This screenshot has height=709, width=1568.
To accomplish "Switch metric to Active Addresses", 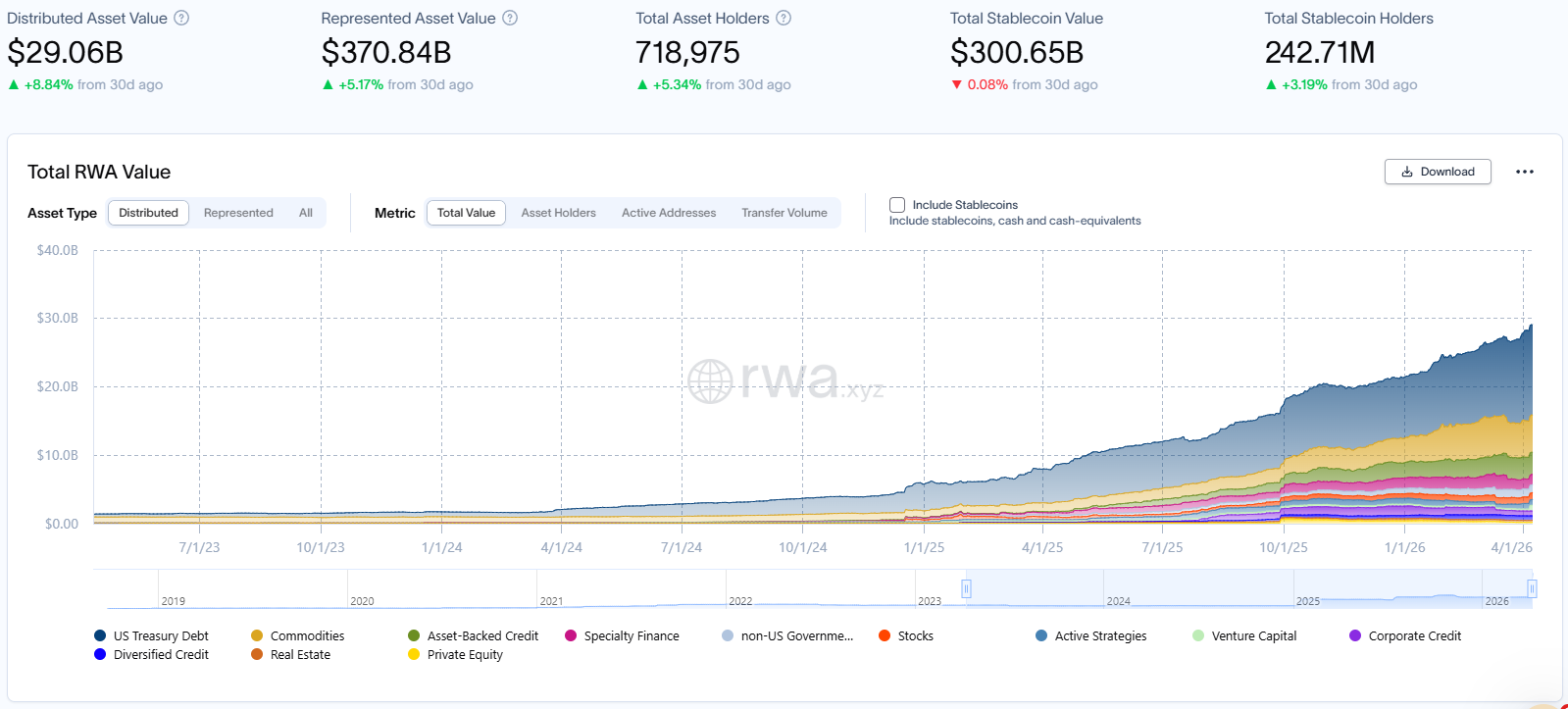I will (669, 213).
